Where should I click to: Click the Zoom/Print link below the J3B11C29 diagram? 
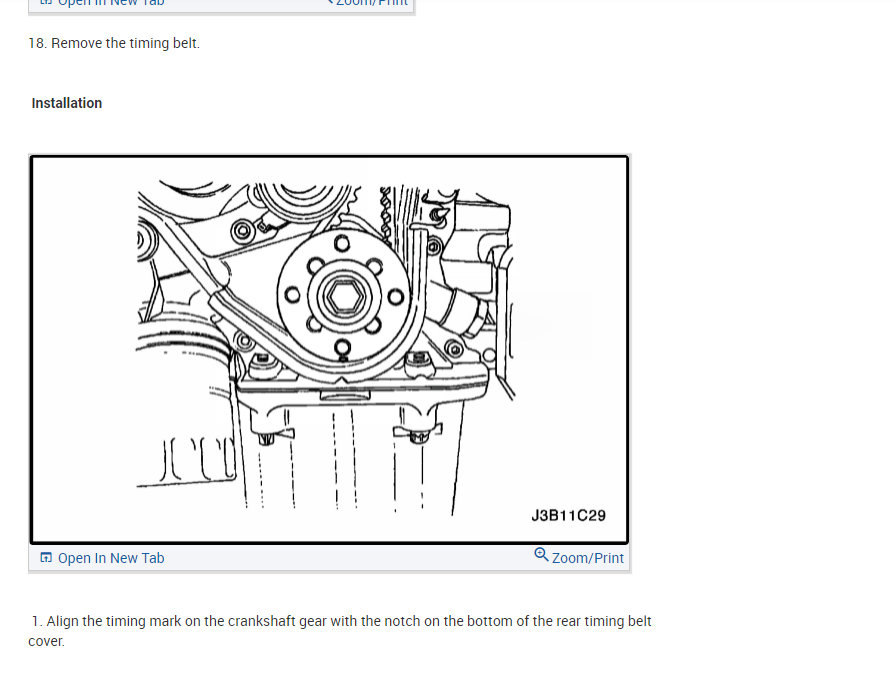tap(587, 558)
